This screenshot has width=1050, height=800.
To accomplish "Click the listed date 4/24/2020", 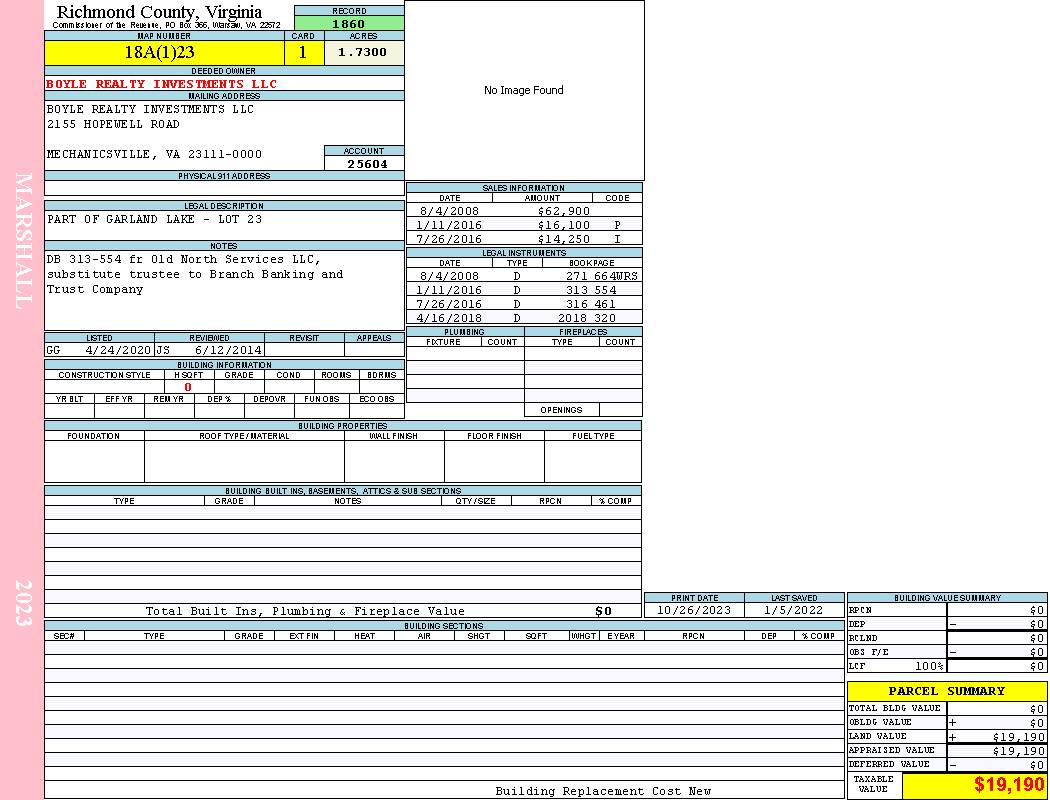I will tap(118, 350).
